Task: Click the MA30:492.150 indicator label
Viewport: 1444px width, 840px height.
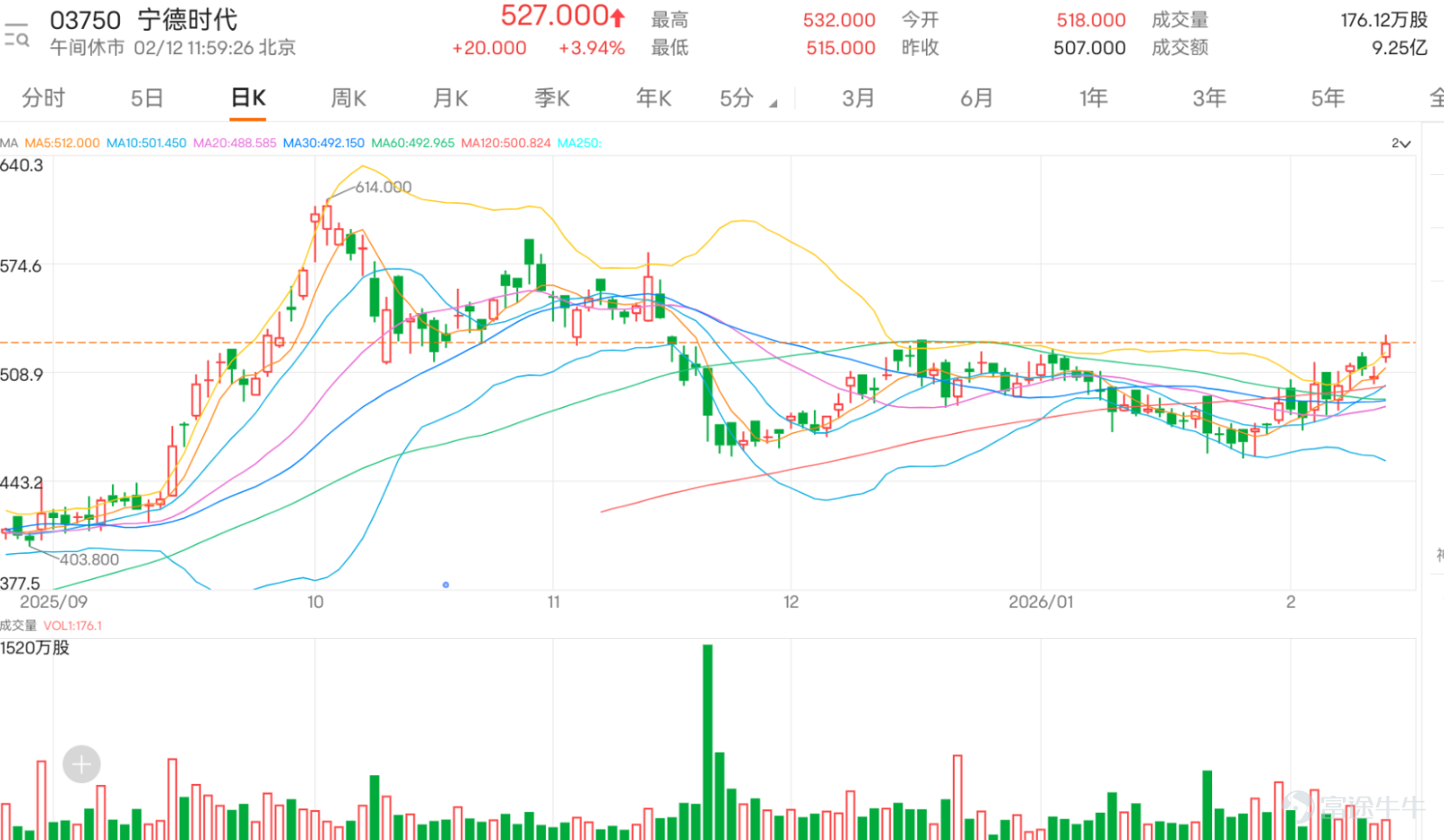Action: coord(324,143)
